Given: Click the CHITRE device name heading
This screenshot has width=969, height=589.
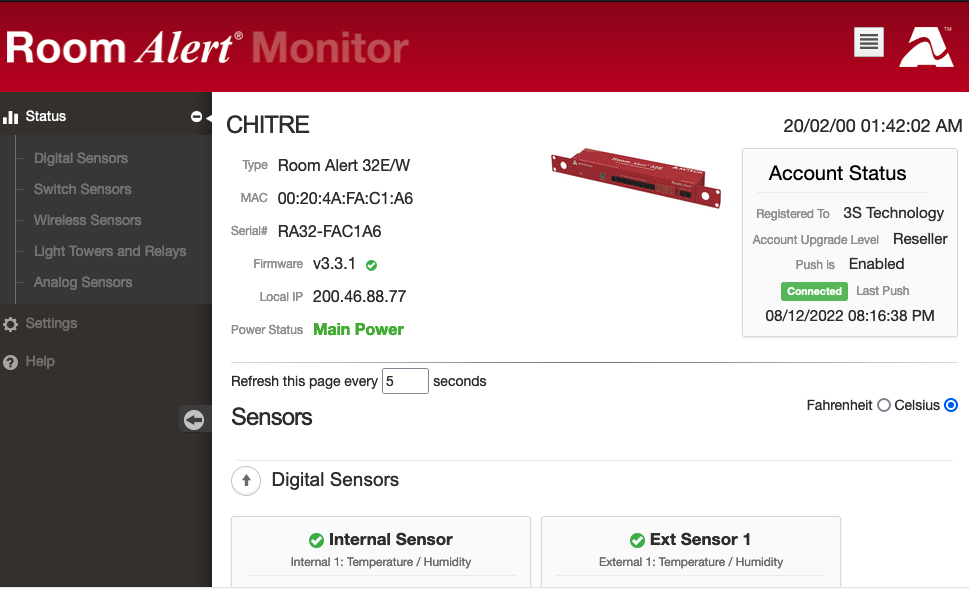Looking at the screenshot, I should point(268,125).
